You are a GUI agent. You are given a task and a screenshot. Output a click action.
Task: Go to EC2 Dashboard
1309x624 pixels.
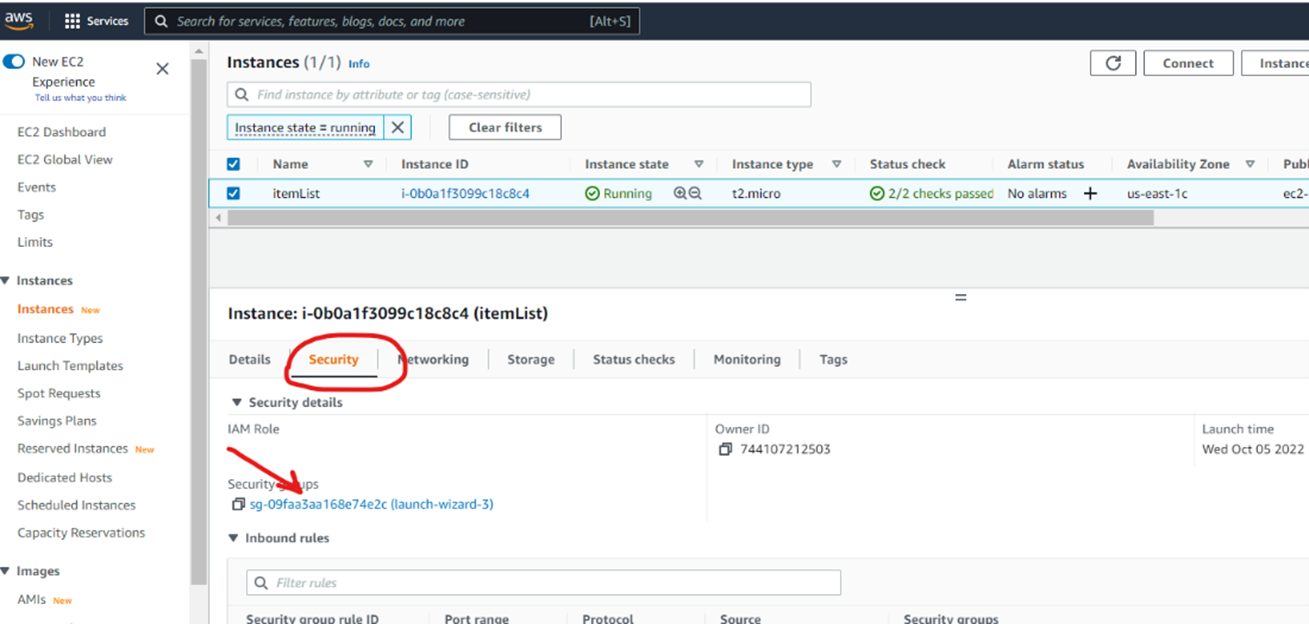(x=61, y=132)
